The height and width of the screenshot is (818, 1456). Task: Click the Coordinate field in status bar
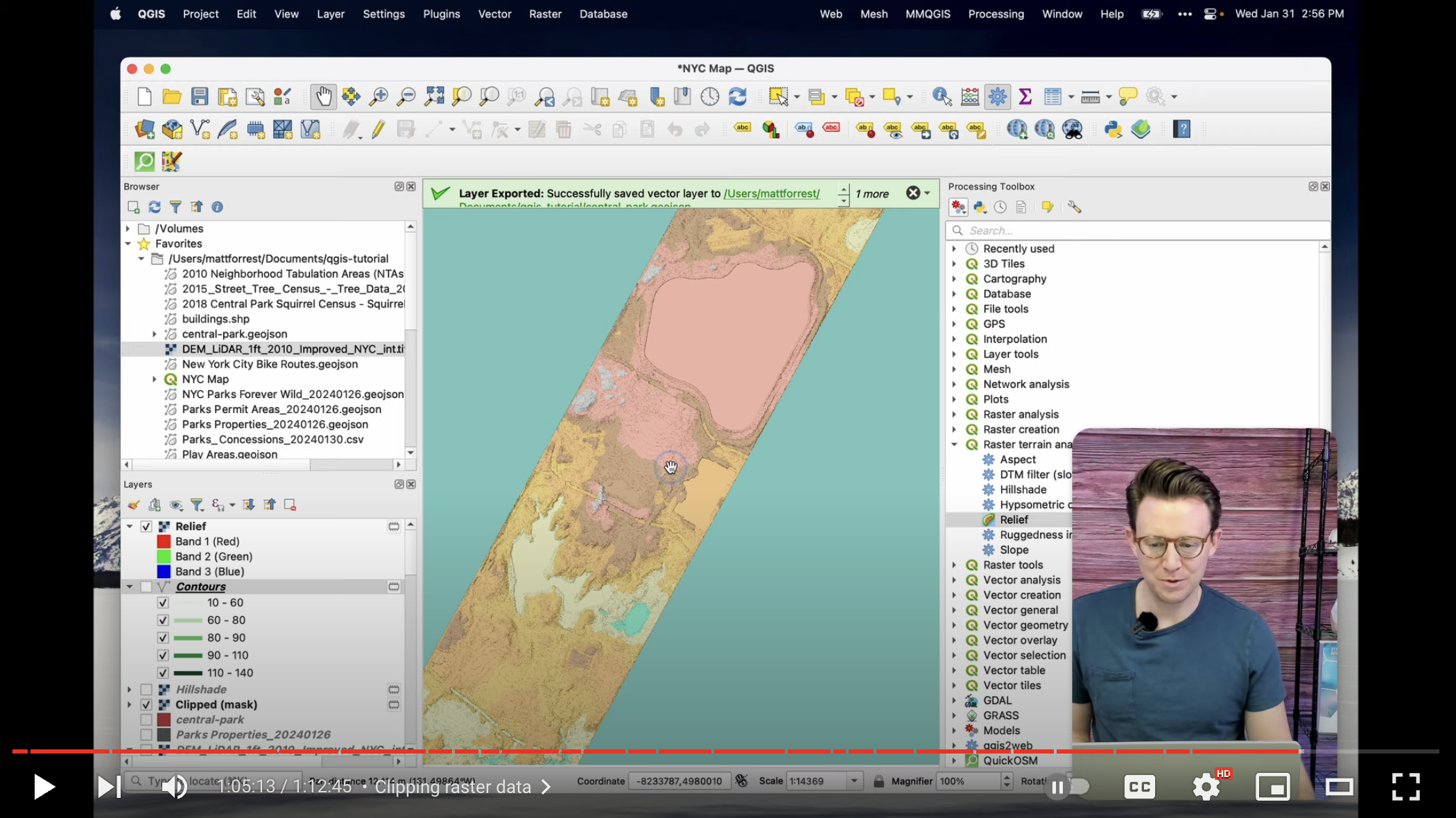tap(679, 781)
